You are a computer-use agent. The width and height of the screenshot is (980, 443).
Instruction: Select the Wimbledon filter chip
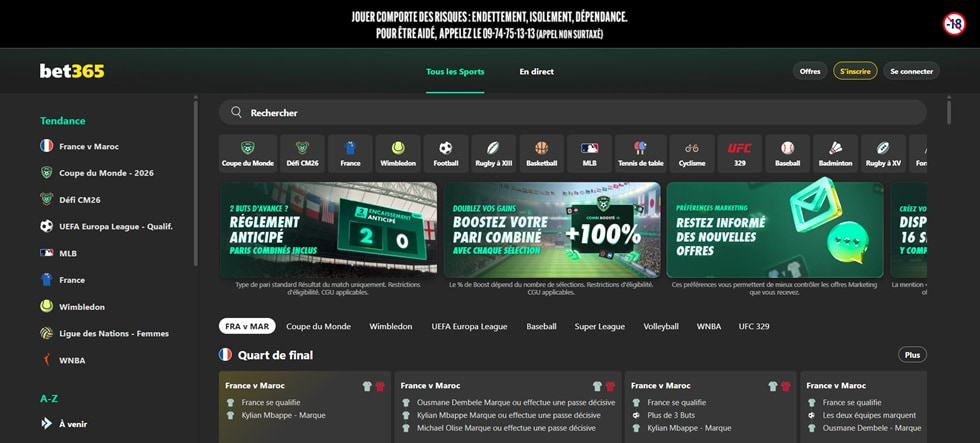point(391,326)
